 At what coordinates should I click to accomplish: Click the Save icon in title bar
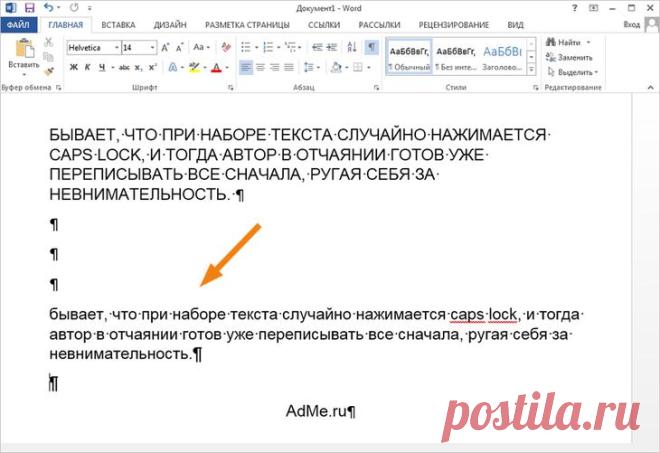tap(29, 8)
